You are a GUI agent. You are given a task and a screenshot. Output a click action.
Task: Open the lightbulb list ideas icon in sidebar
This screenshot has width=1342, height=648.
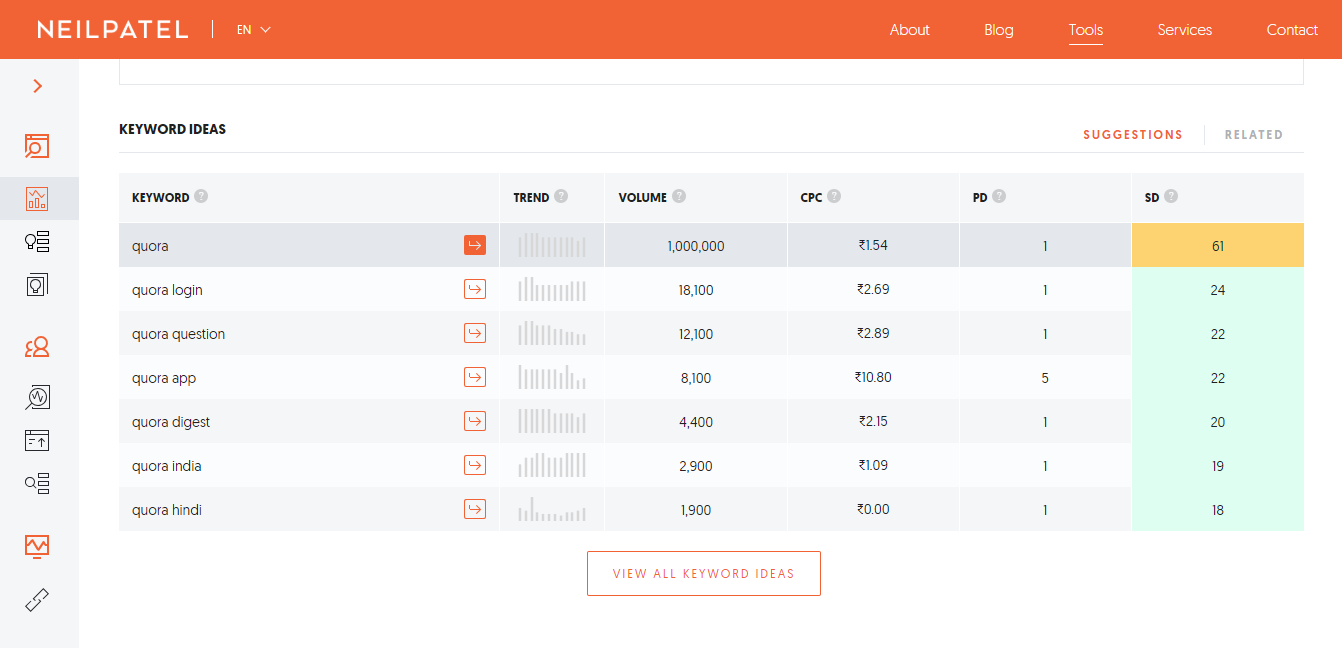click(37, 241)
